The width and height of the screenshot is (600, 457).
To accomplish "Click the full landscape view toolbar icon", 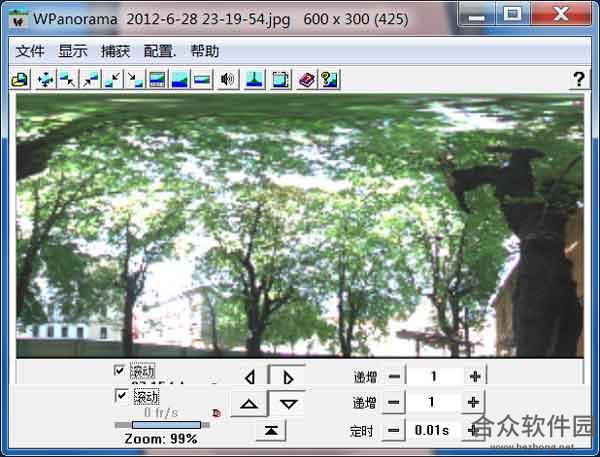I will pos(179,80).
